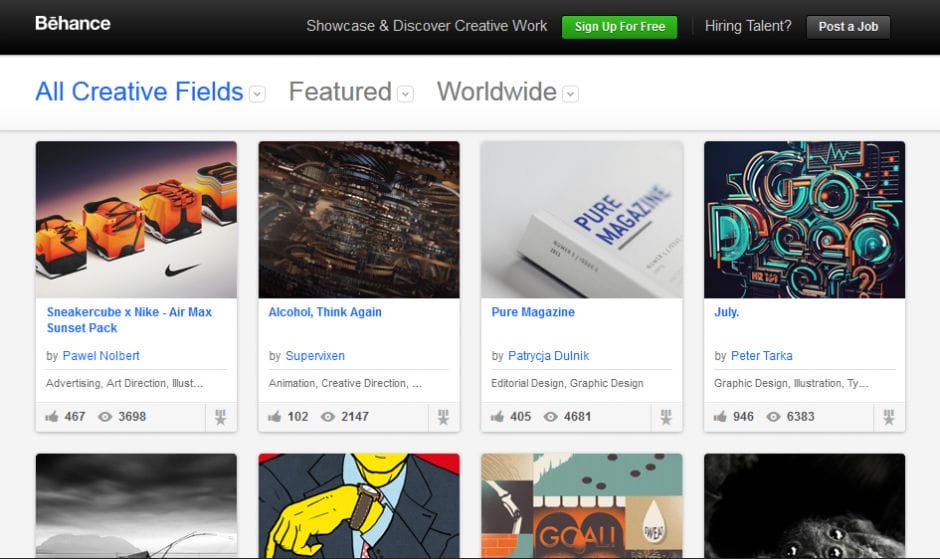Open the Alcohol, Think Again thumbnail

(x=359, y=220)
